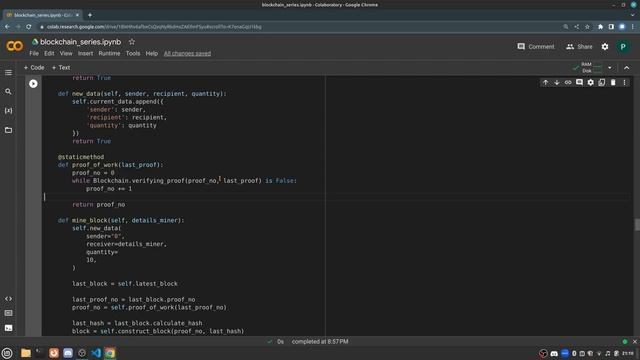The height and width of the screenshot is (360, 640).
Task: Open the Runtime menu
Action: [x=109, y=53]
